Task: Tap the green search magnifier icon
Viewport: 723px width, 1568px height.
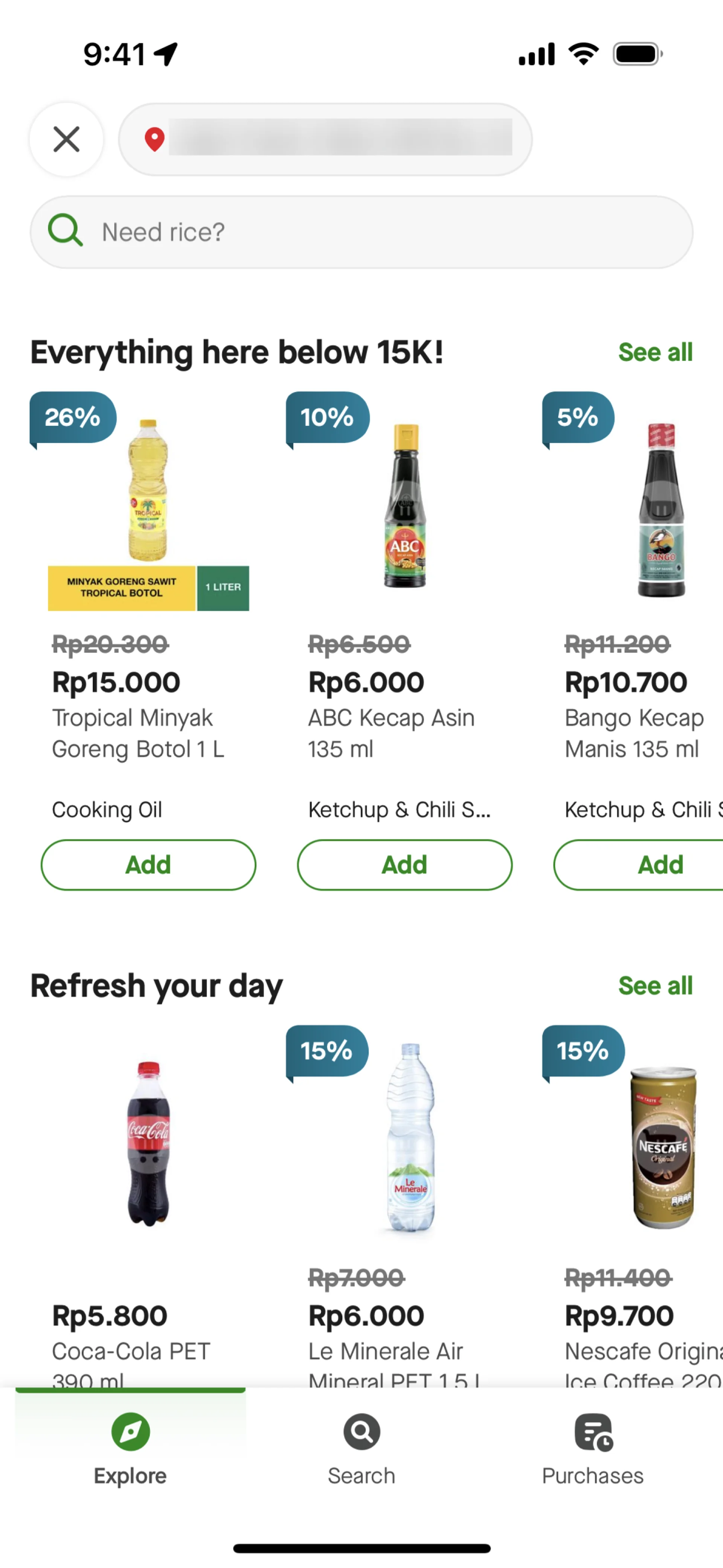Action: point(65,231)
